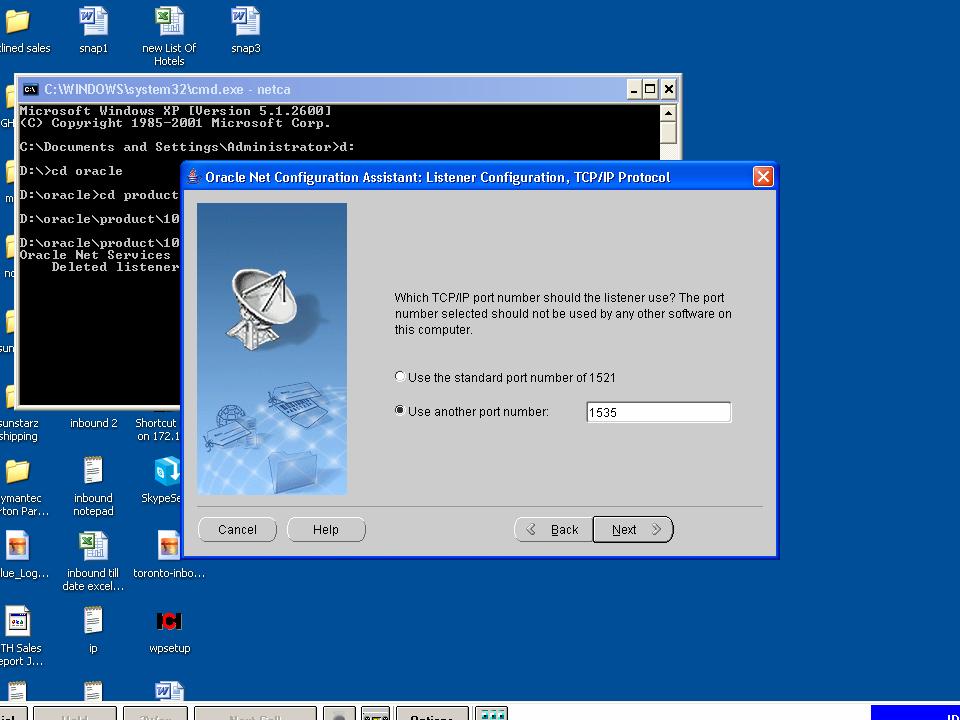Select the 'Use another port number' option
Screen dimensions: 960x720
400,411
